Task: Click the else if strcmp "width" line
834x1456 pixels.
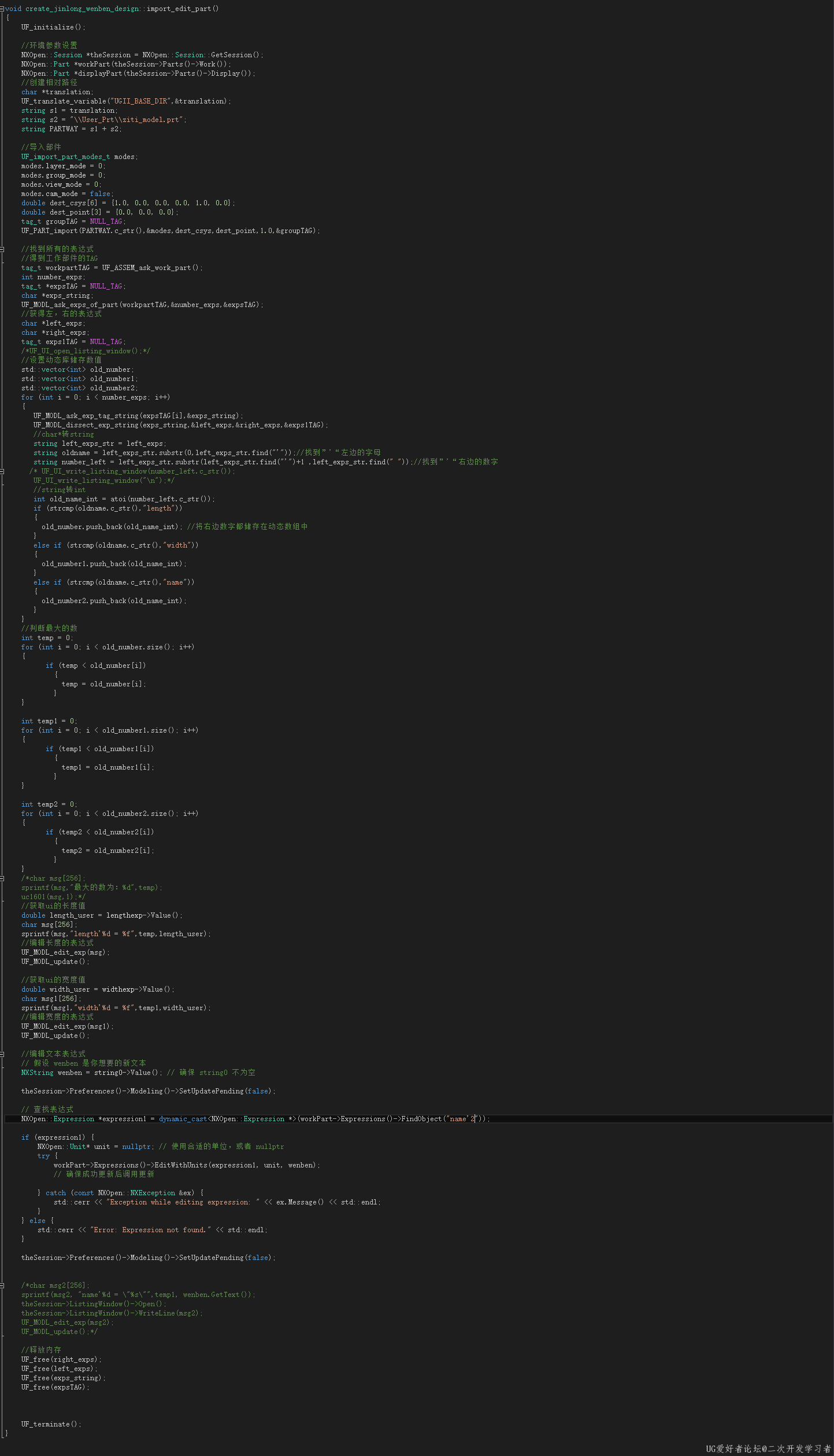Action: (116, 545)
